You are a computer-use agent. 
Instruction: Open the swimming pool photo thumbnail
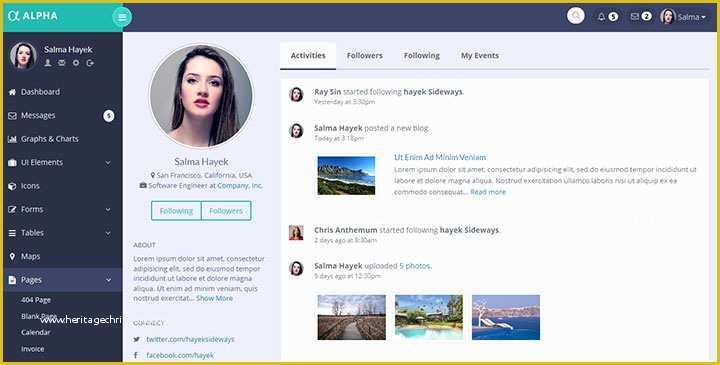429,317
